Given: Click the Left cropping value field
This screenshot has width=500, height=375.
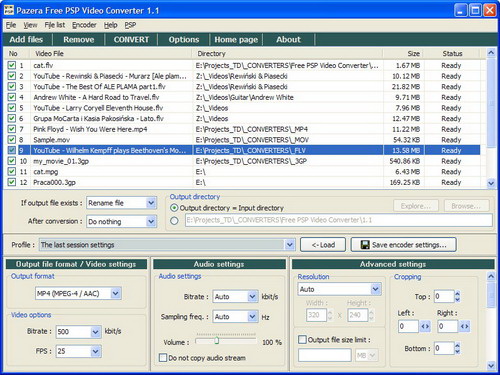Looking at the screenshot, I should (408, 326).
